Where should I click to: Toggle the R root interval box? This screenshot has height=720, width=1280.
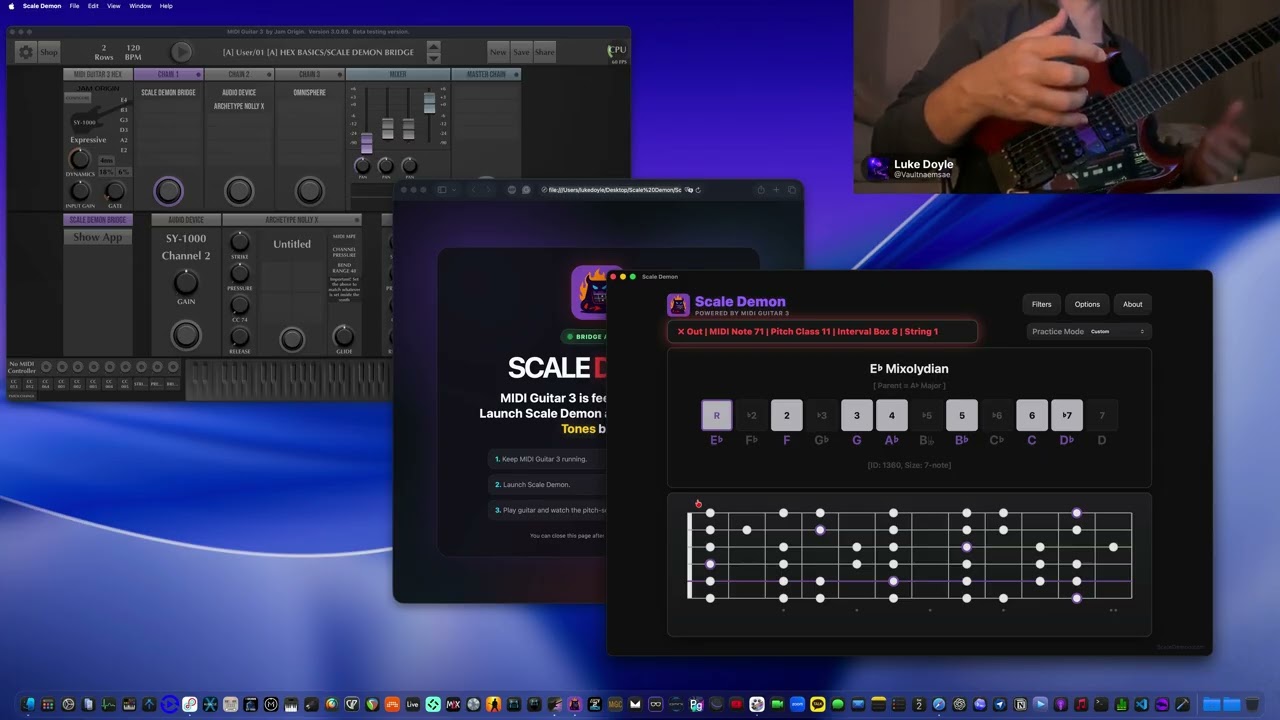[x=716, y=415]
